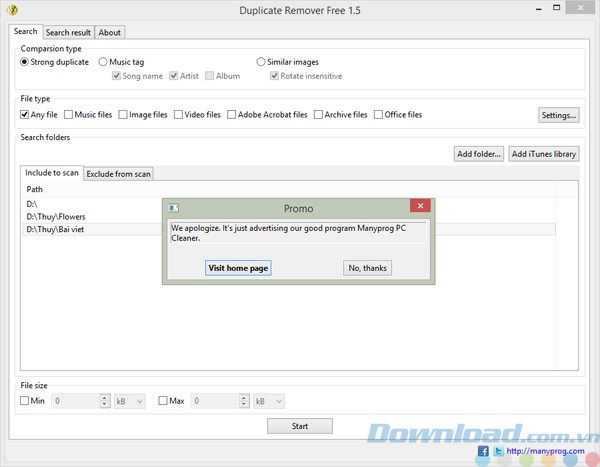Click the Add iTunes library button
This screenshot has width=600, height=467.
point(544,154)
